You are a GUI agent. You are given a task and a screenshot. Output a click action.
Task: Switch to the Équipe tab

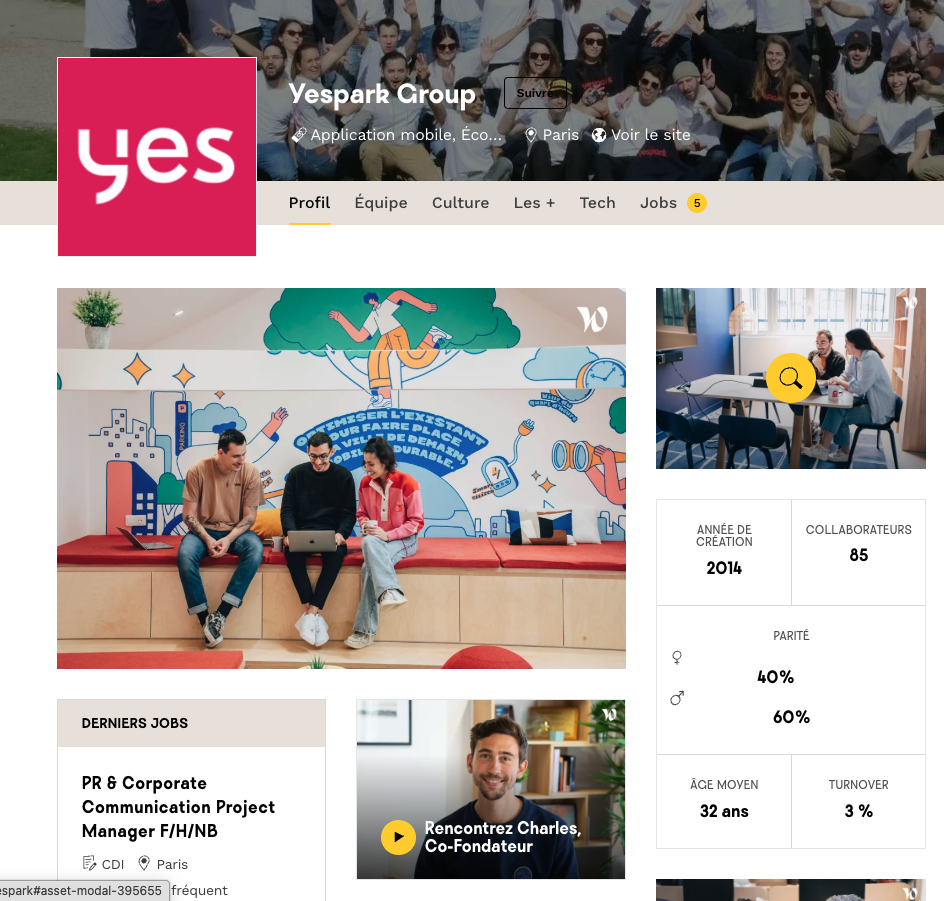[381, 203]
